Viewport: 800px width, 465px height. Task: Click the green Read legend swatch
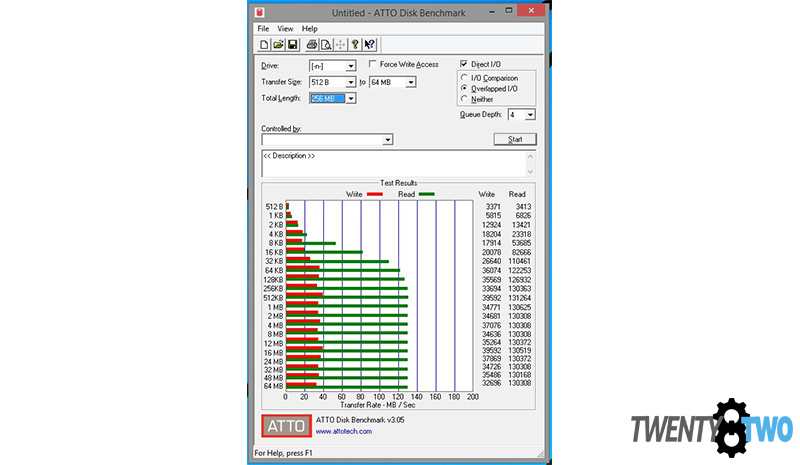(x=427, y=194)
